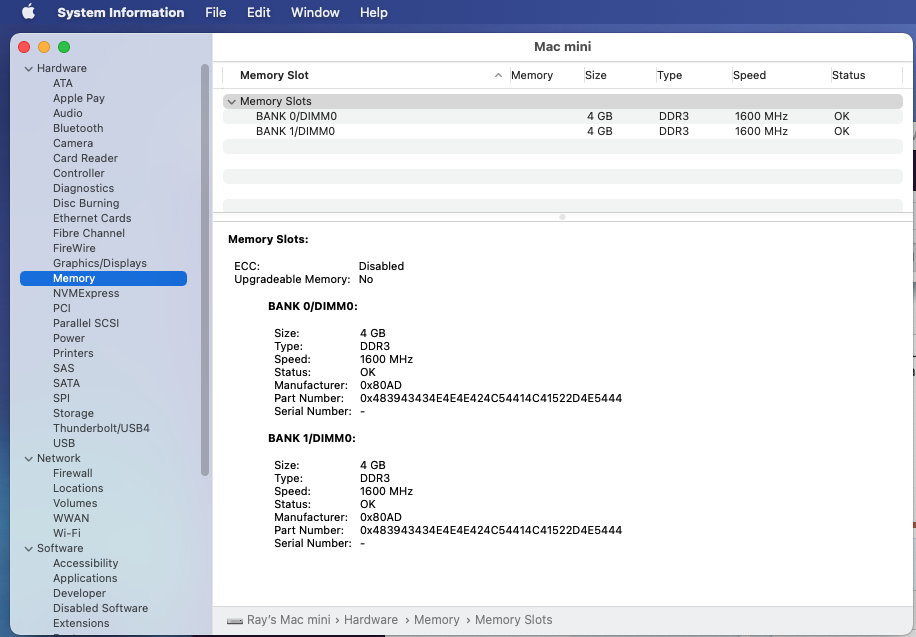The height and width of the screenshot is (637, 916).
Task: Click Memory Slots in the path bar
Action: [x=513, y=620]
